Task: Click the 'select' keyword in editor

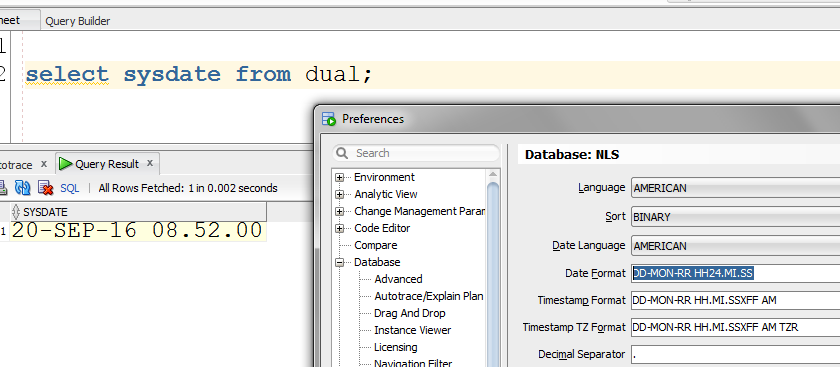Action: 67,74
